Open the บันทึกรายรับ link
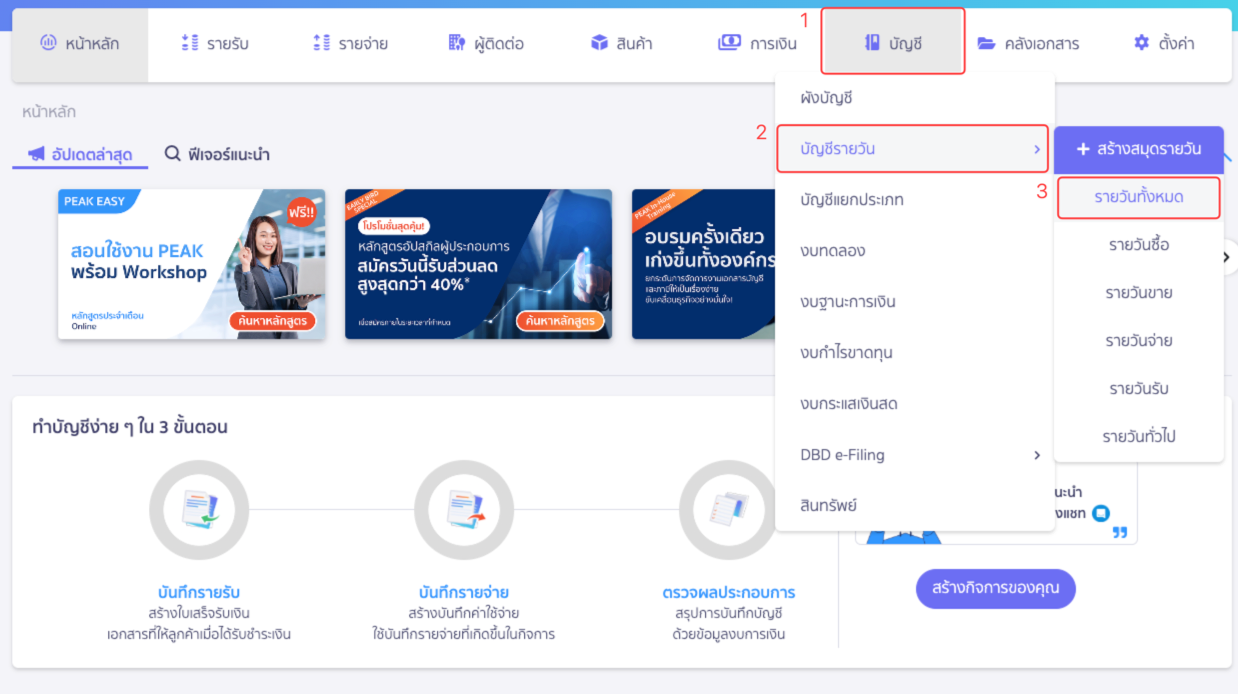The width and height of the screenshot is (1238, 694). pyautogui.click(x=199, y=592)
